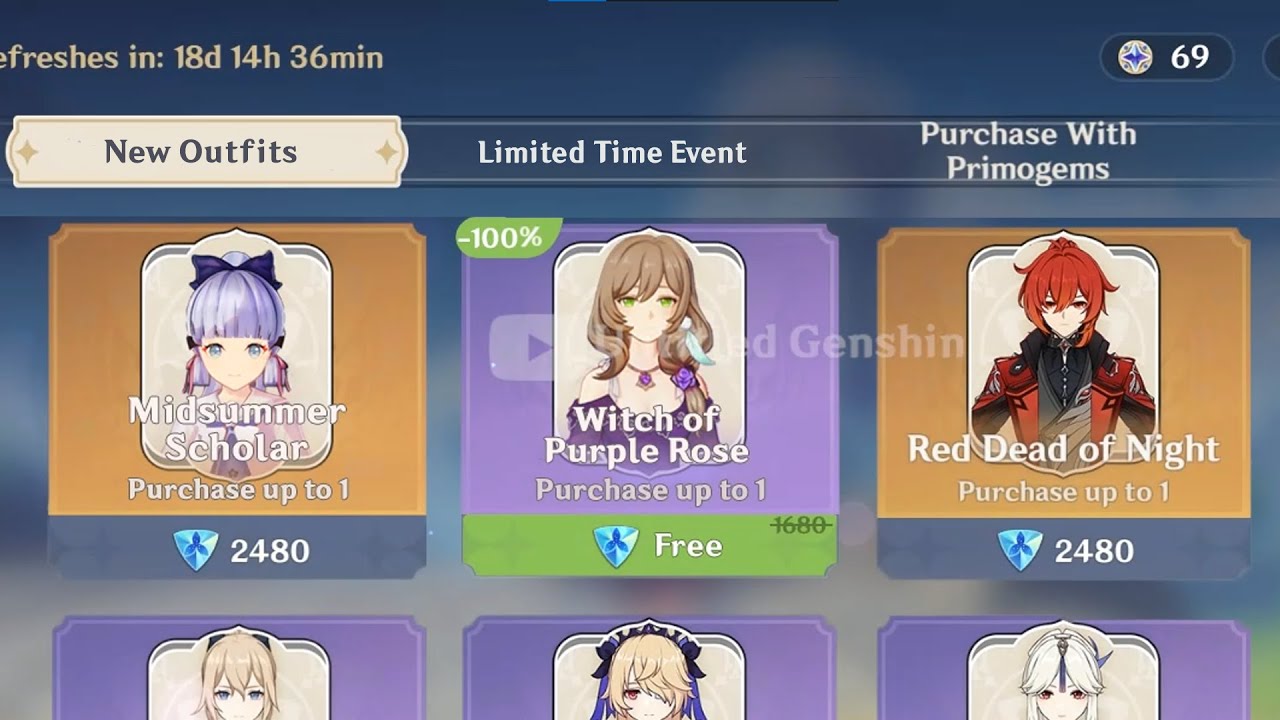Viewport: 1280px width, 720px height.
Task: Click the crystal icon on the Free price bar
Action: (615, 546)
